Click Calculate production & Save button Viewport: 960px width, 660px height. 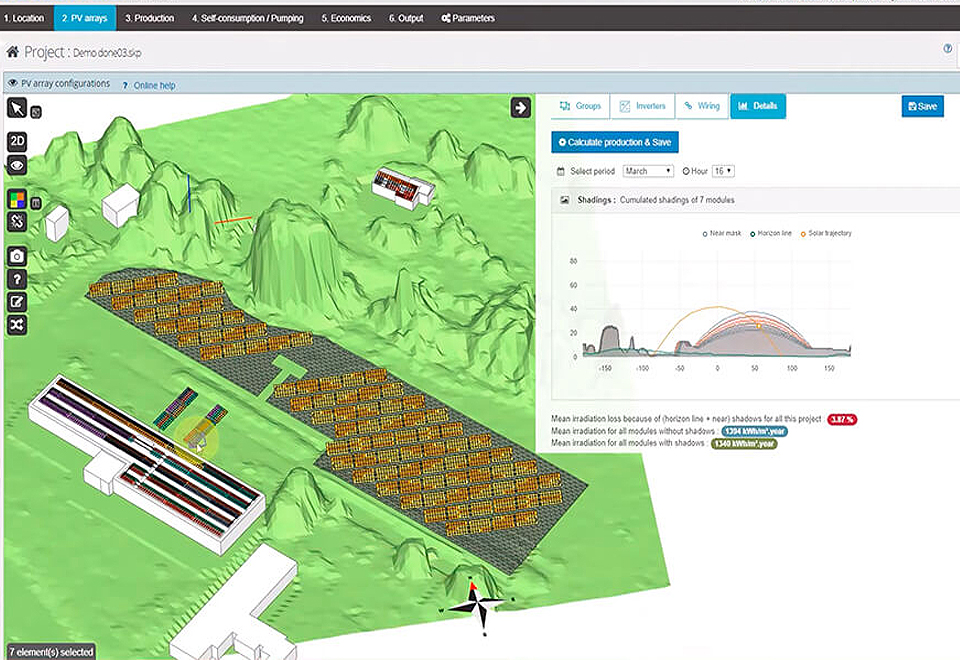[x=614, y=142]
